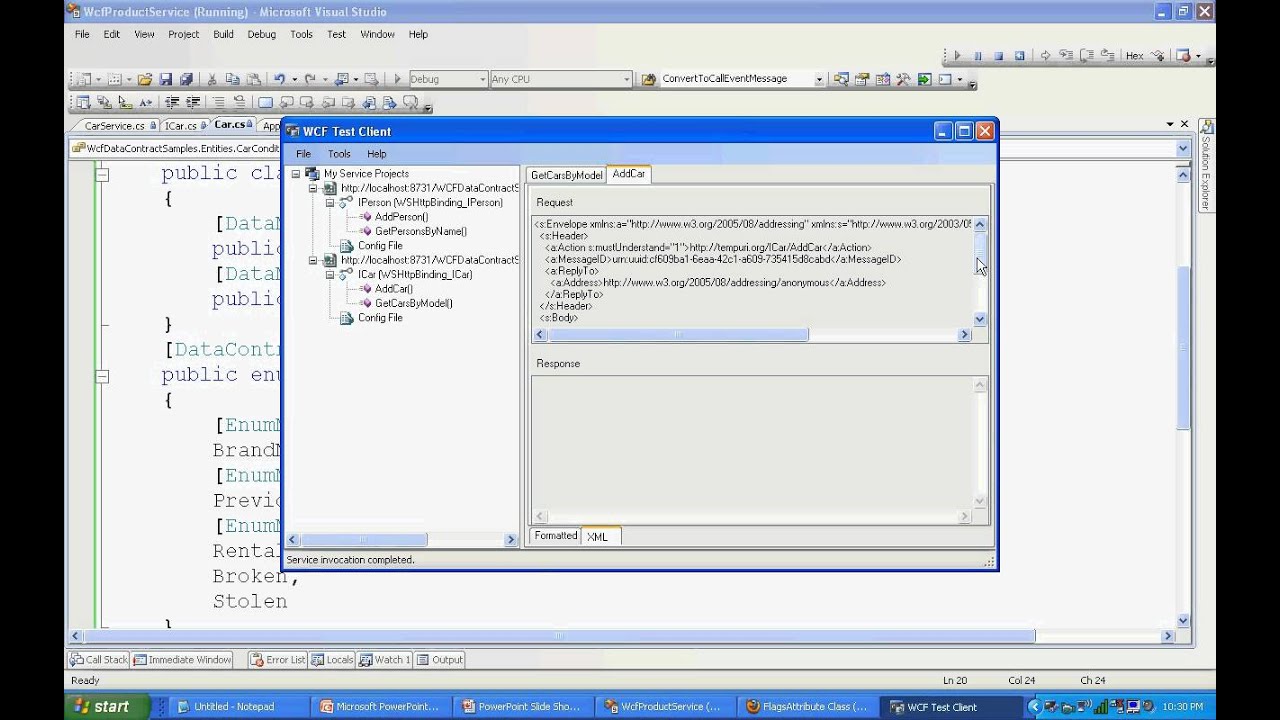The image size is (1280, 720).
Task: Click the service tree horizontal scrollbar thumb
Action: click(363, 540)
